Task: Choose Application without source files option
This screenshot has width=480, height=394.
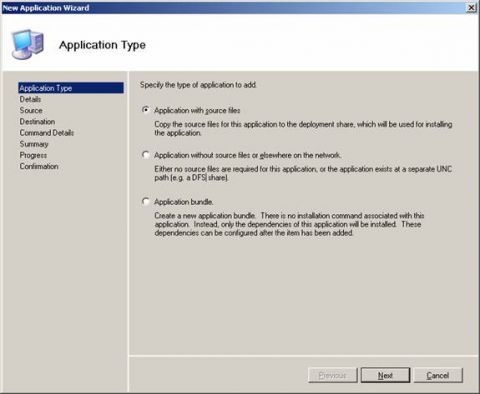Action: coord(145,155)
